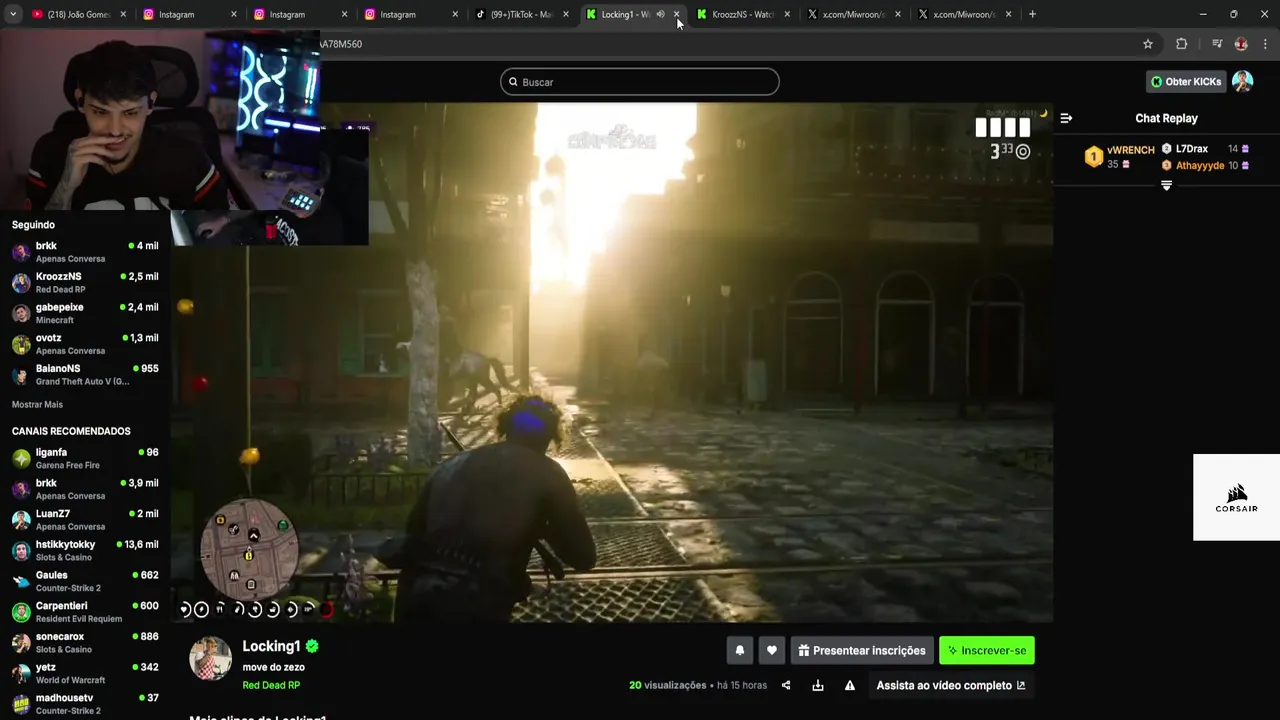Open the Red Dead RP category link
The width and height of the screenshot is (1280, 720).
tap(271, 686)
